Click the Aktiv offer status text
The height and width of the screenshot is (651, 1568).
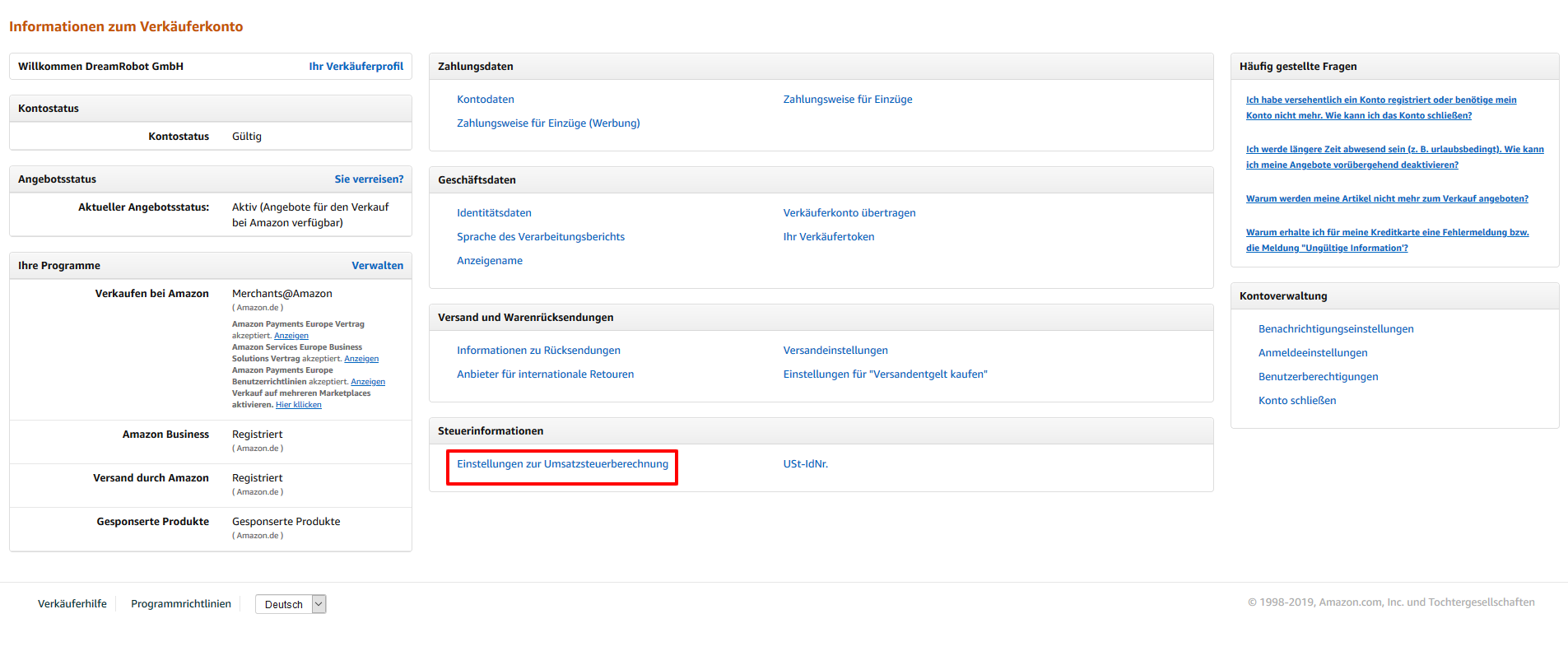(310, 215)
